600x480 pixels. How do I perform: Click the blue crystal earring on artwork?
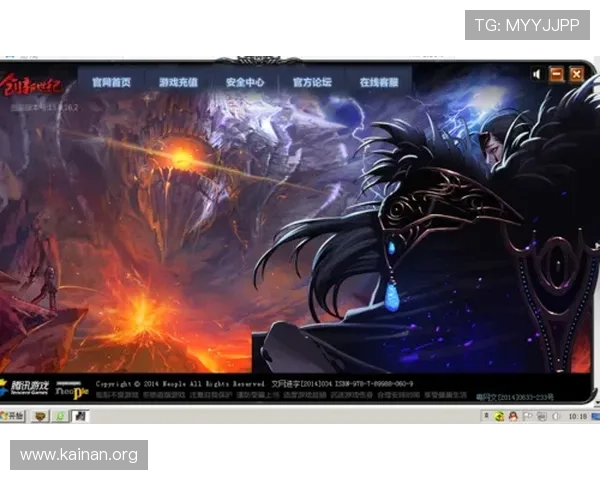tap(392, 294)
